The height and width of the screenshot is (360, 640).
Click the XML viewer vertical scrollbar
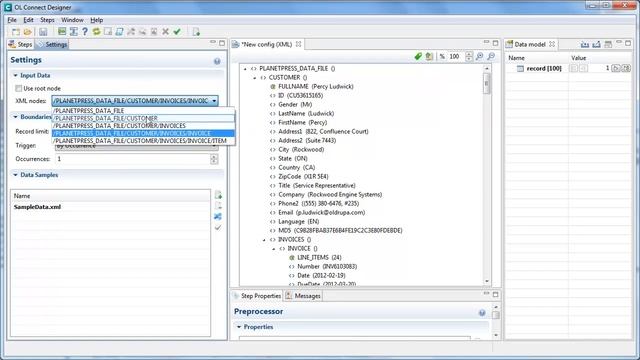pyautogui.click(x=487, y=175)
